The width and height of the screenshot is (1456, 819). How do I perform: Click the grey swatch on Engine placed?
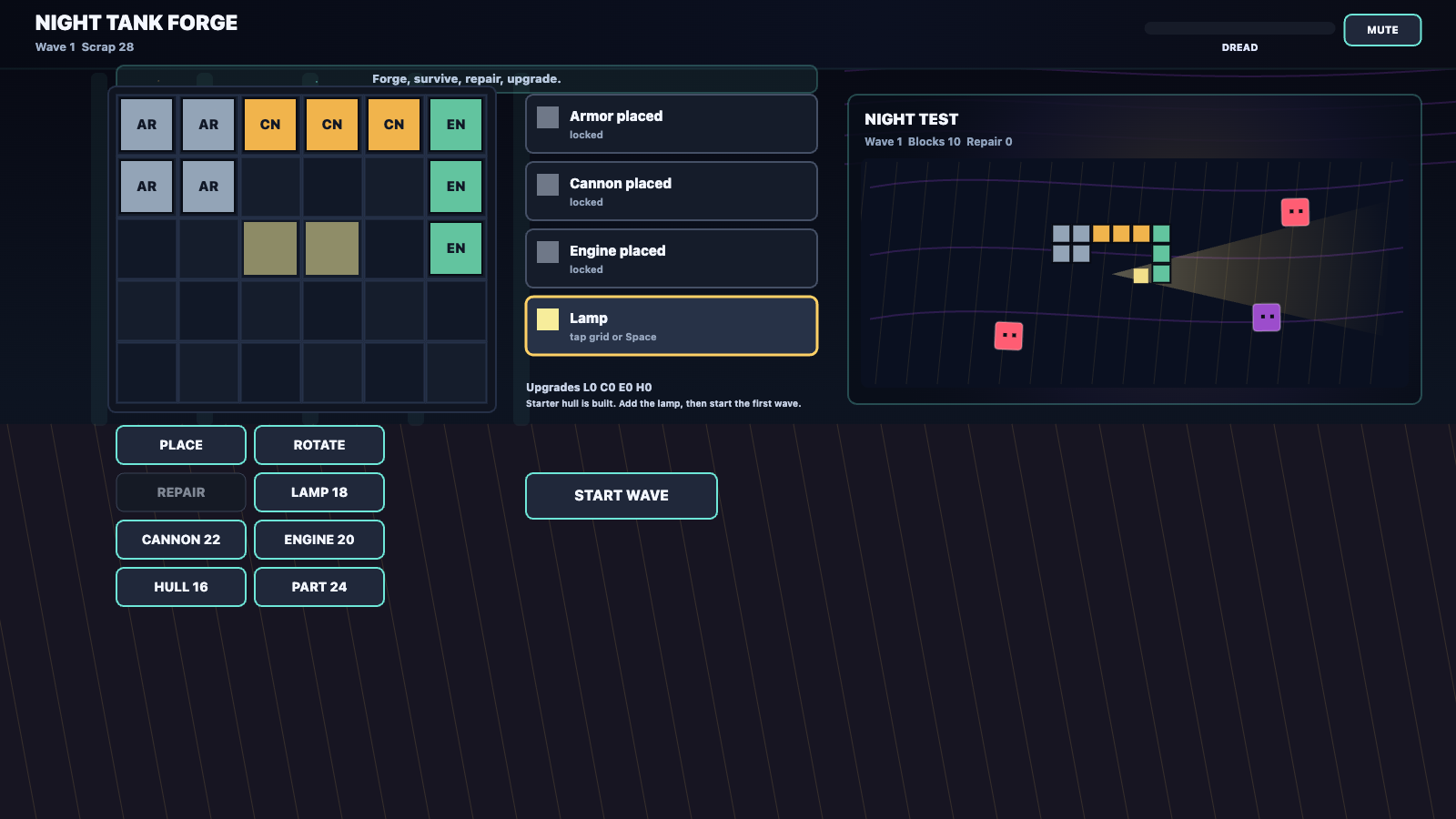tap(548, 252)
